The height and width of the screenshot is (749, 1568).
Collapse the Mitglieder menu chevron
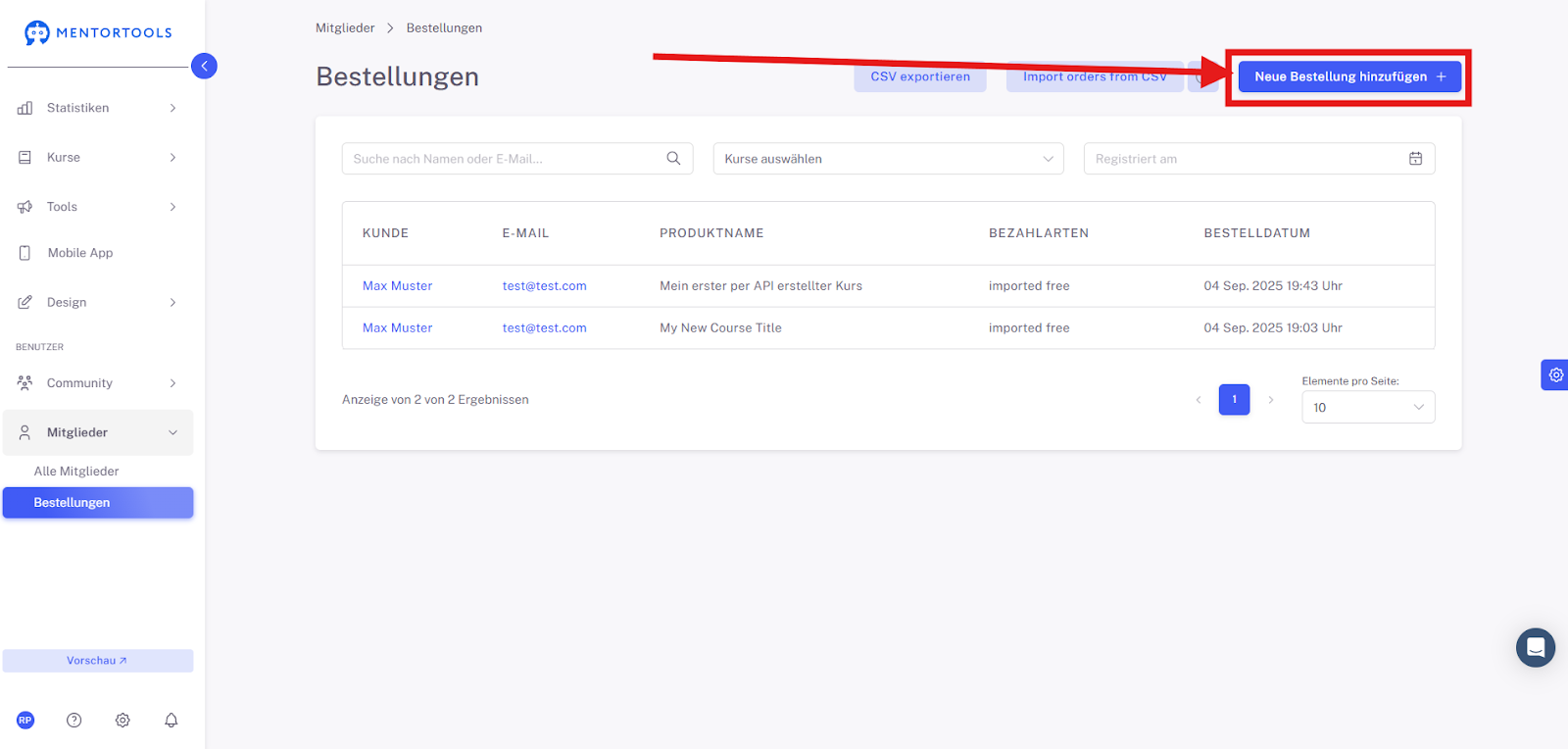click(172, 432)
